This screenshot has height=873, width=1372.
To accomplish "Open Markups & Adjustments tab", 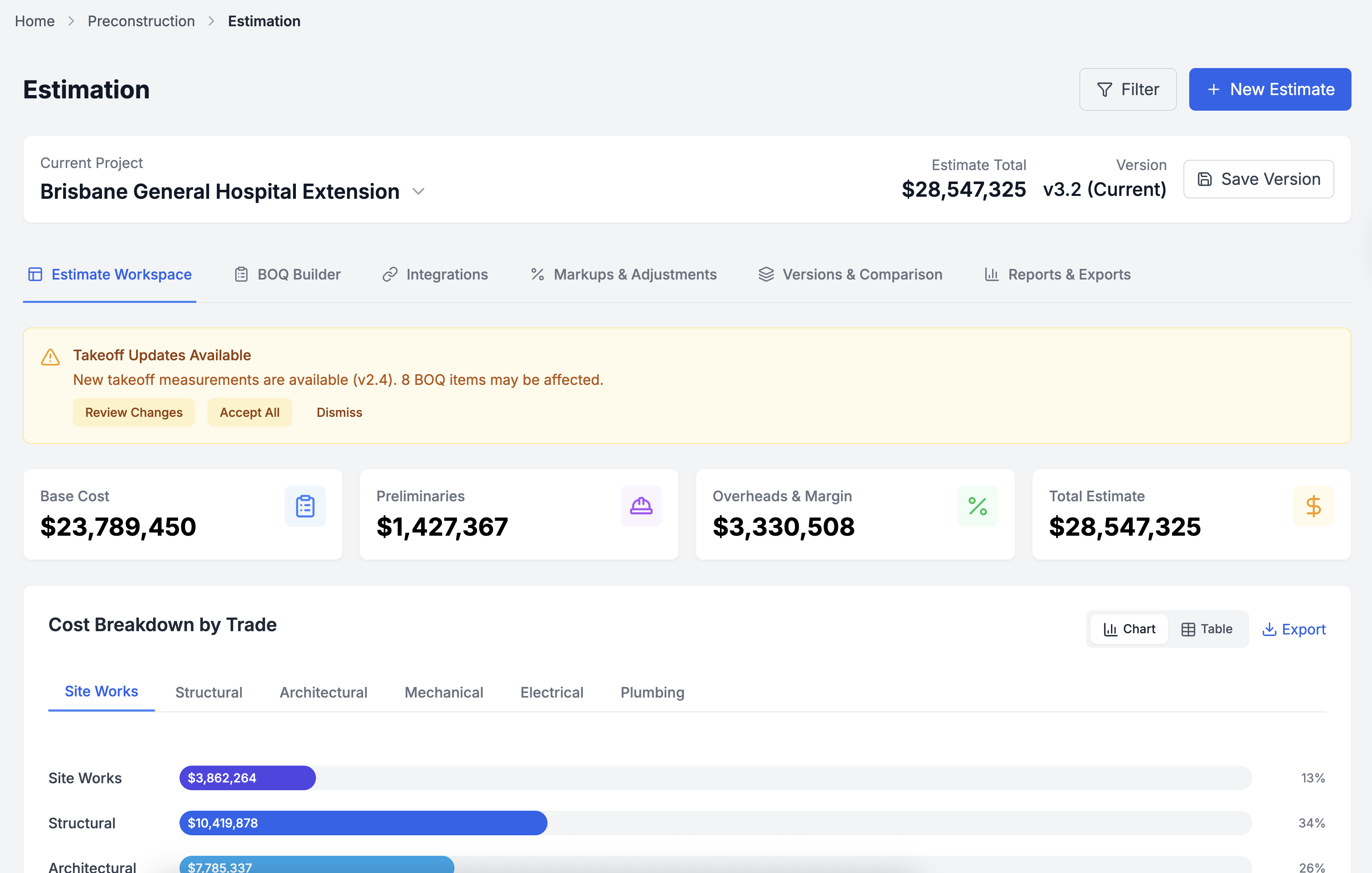I will (623, 274).
